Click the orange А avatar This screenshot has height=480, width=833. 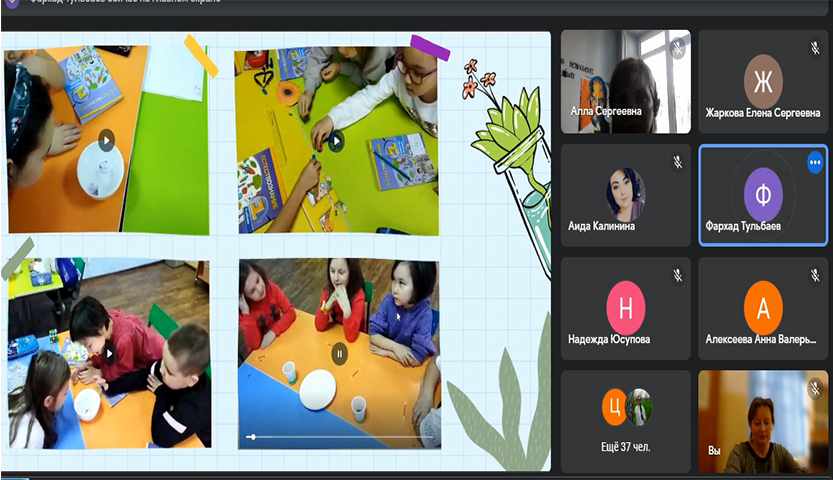click(x=763, y=308)
